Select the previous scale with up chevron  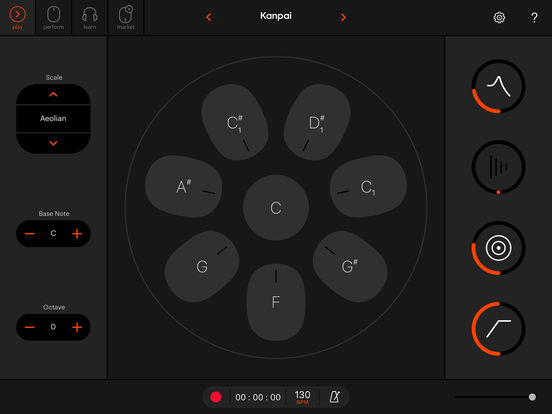point(53,94)
